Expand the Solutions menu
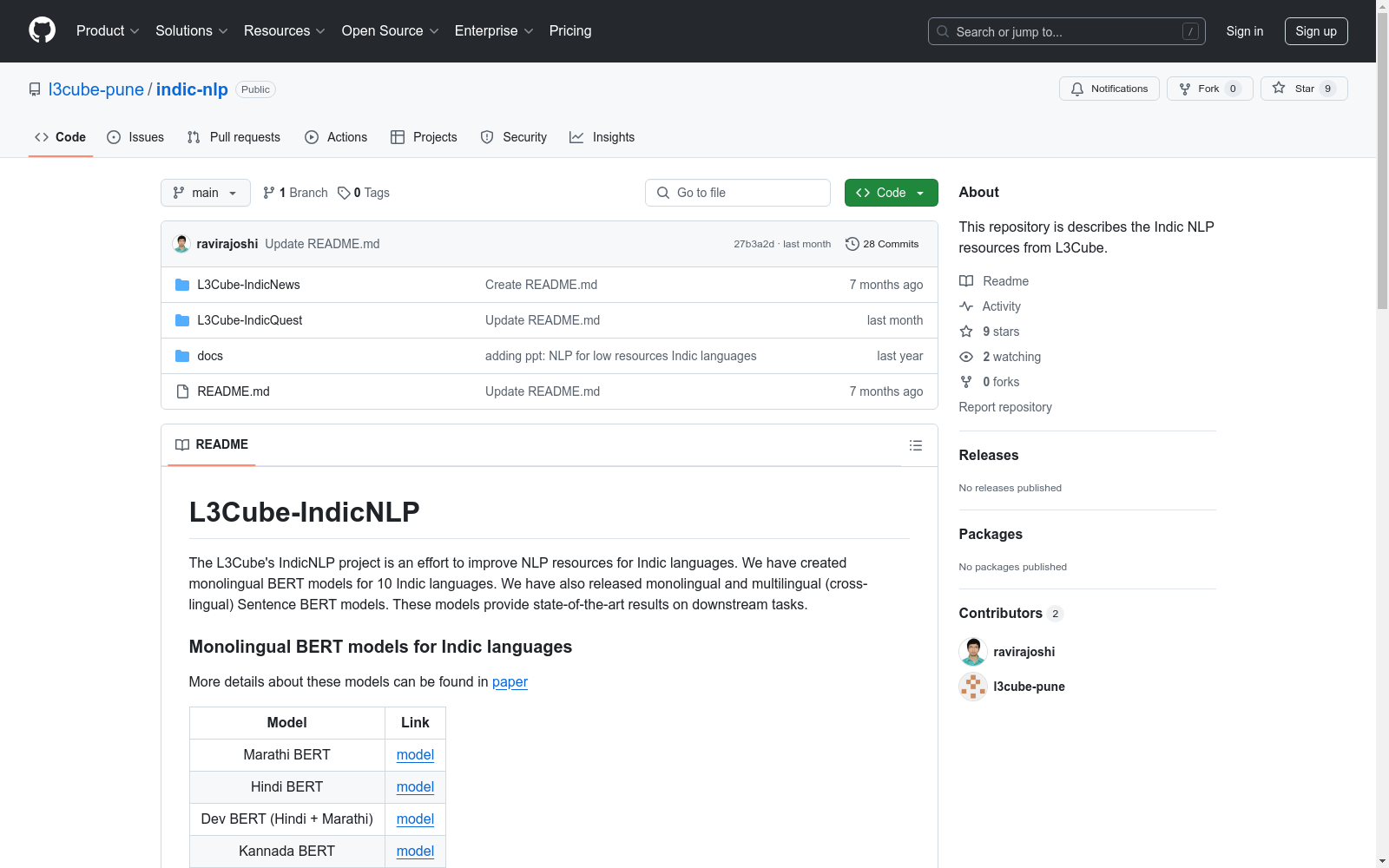Screen dimensions: 1389x868 (x=192, y=31)
